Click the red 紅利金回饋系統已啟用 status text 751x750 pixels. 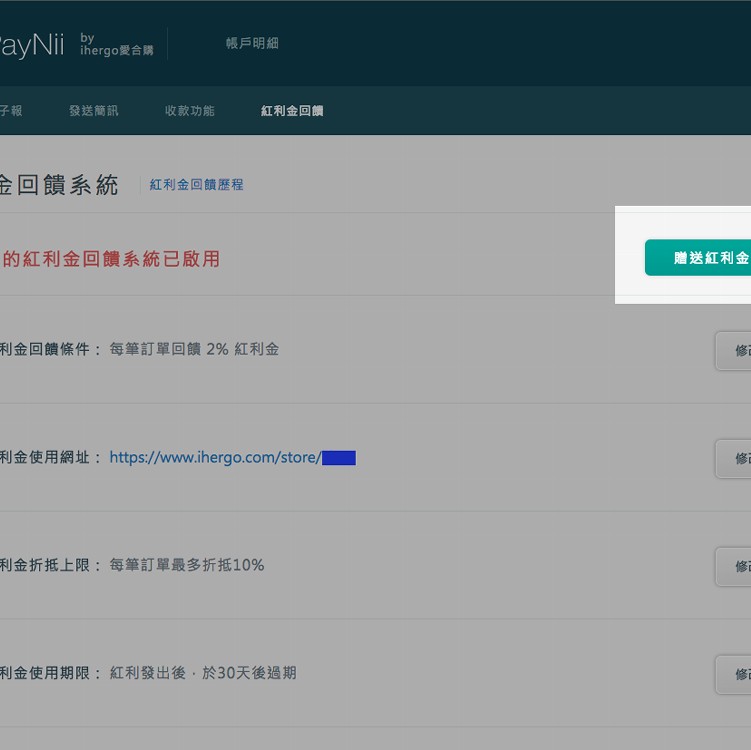coord(110,259)
